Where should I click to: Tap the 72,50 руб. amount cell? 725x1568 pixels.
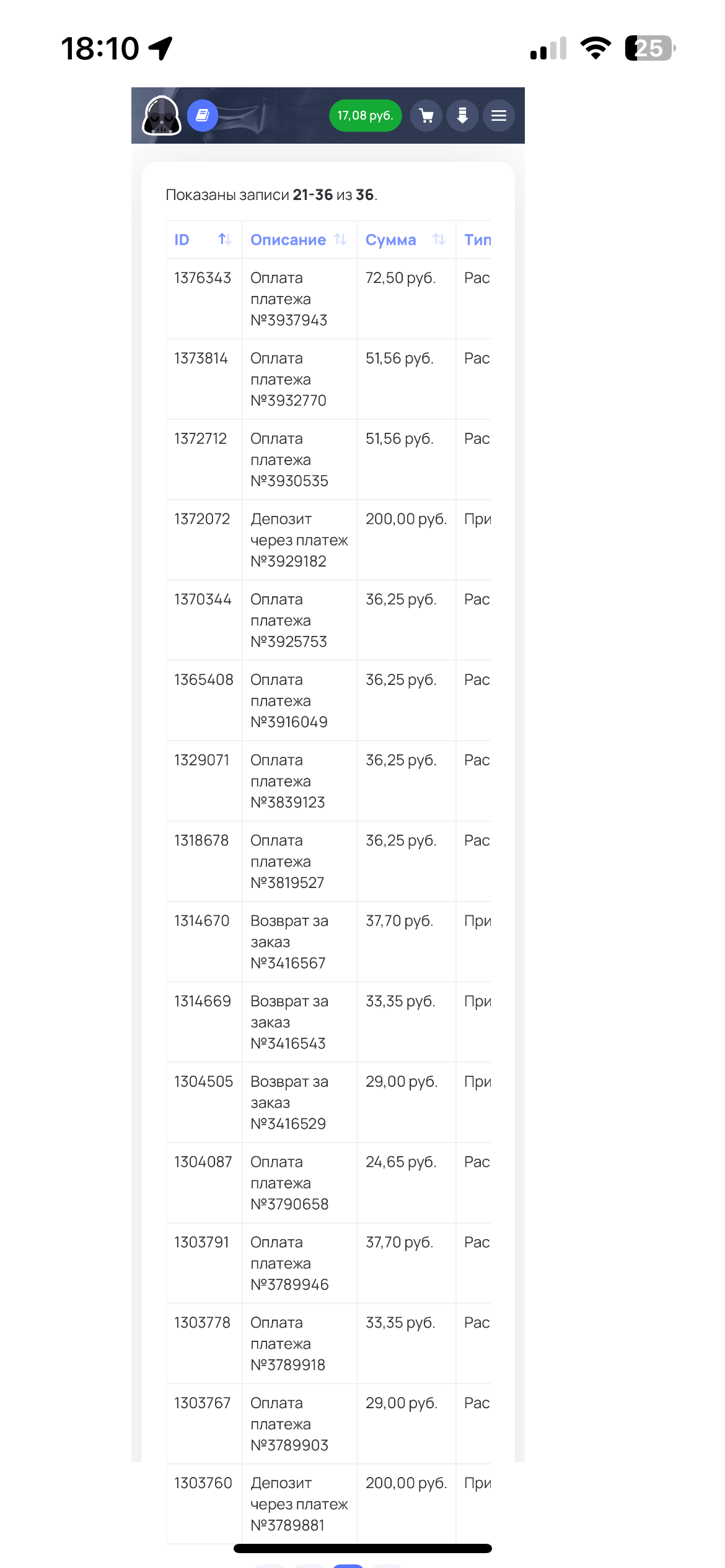(400, 278)
